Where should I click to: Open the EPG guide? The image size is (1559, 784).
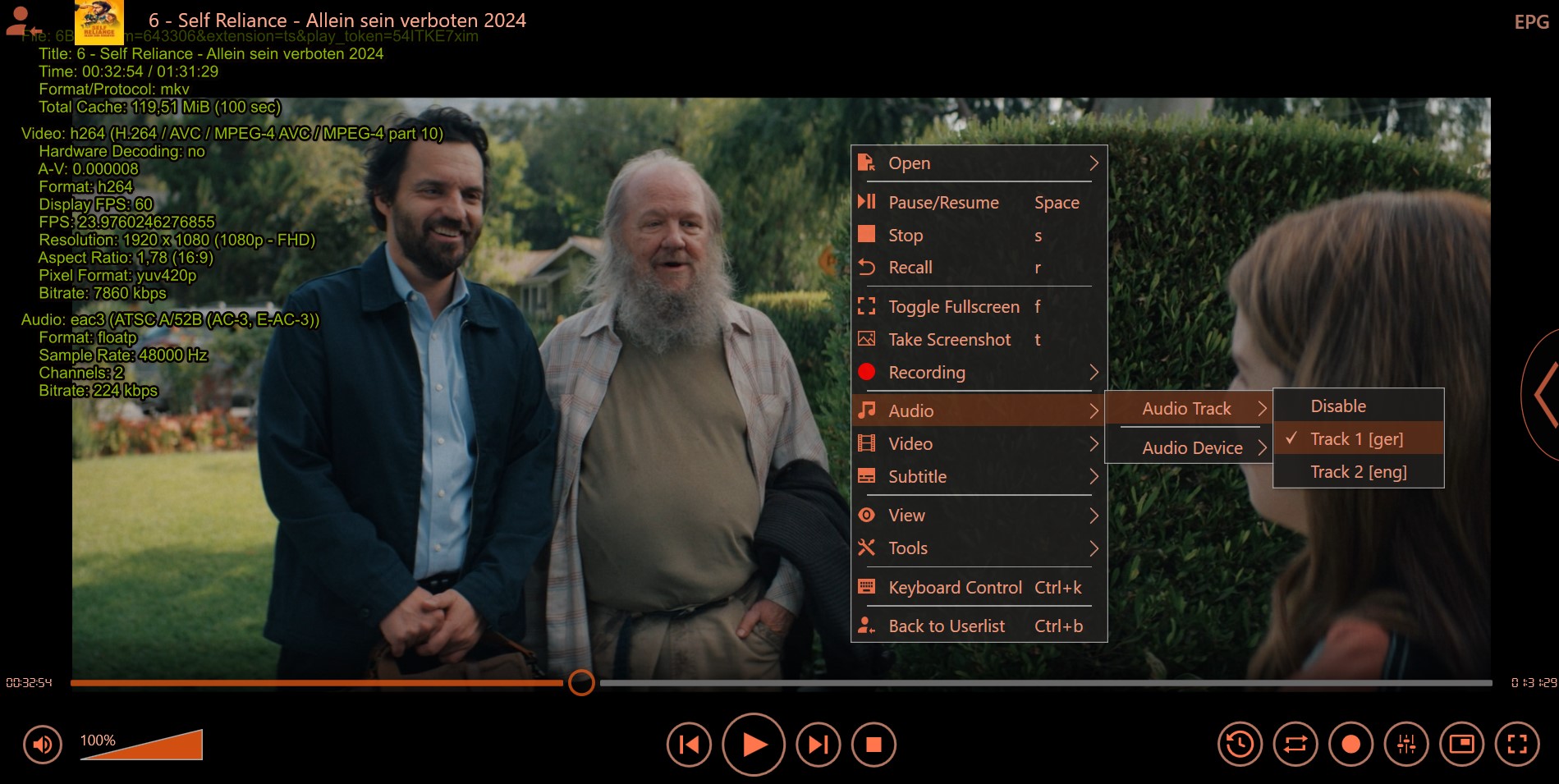point(1531,22)
